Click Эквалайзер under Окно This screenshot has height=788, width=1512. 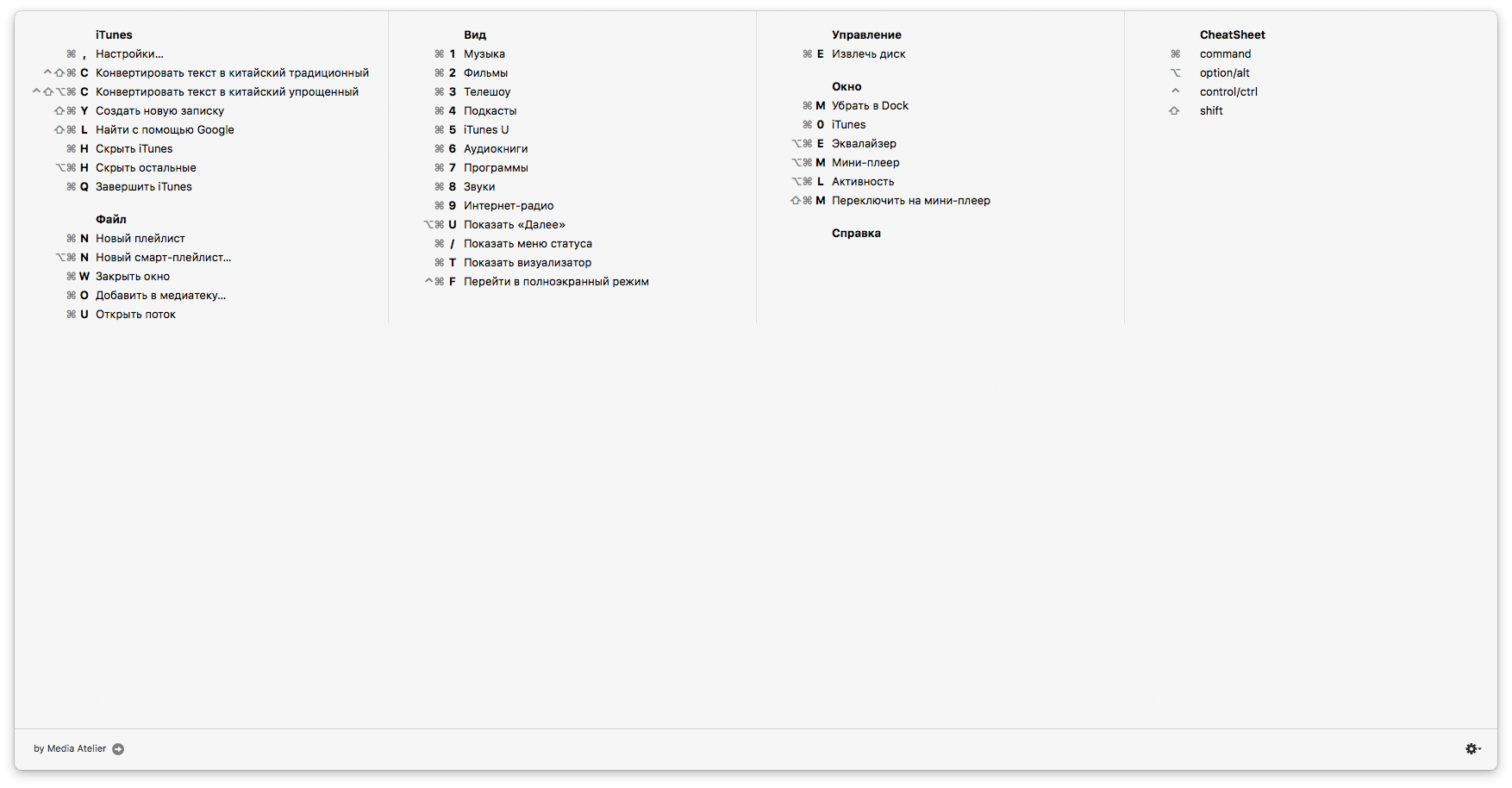click(x=864, y=144)
